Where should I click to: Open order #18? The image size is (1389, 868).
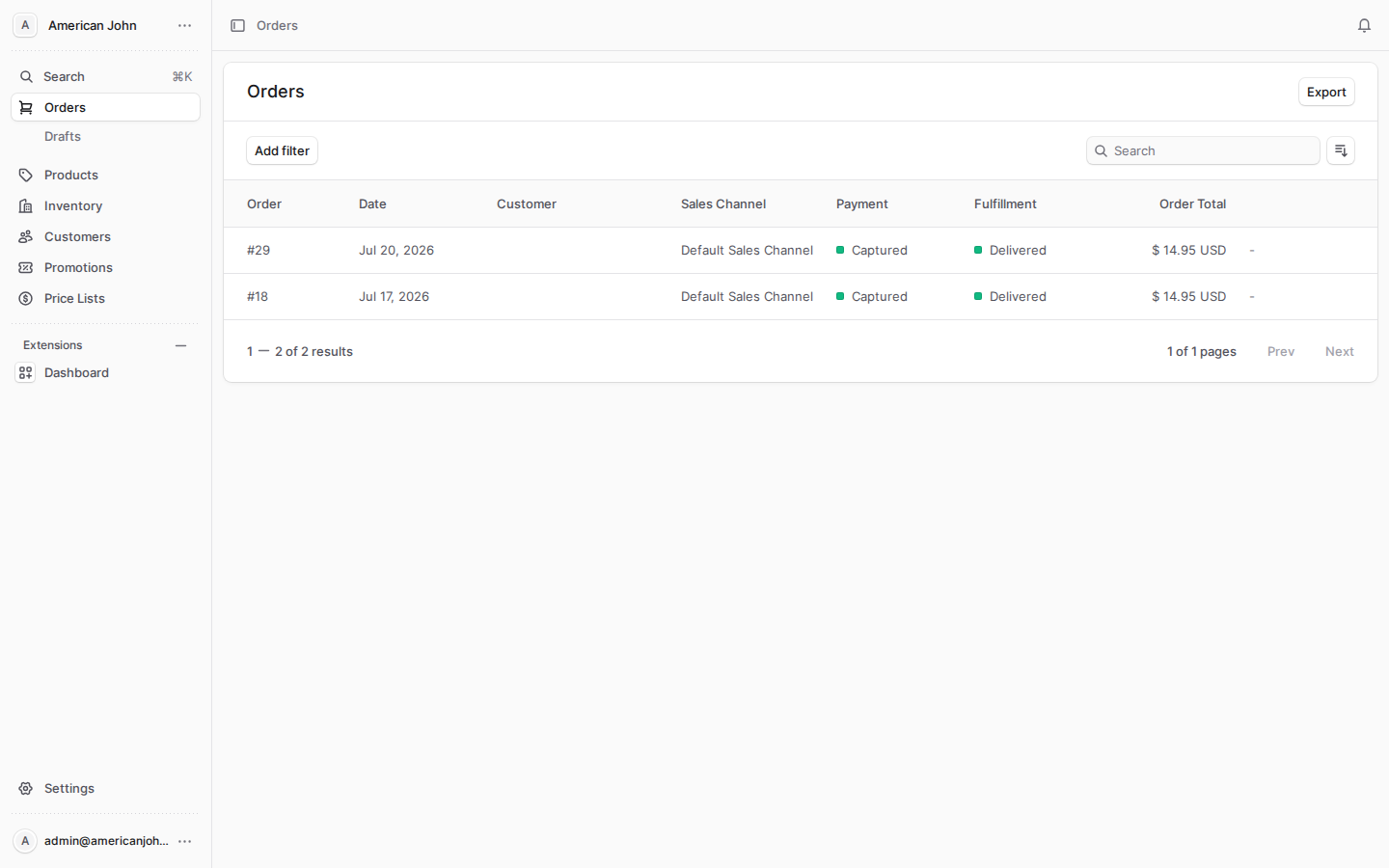[x=258, y=296]
